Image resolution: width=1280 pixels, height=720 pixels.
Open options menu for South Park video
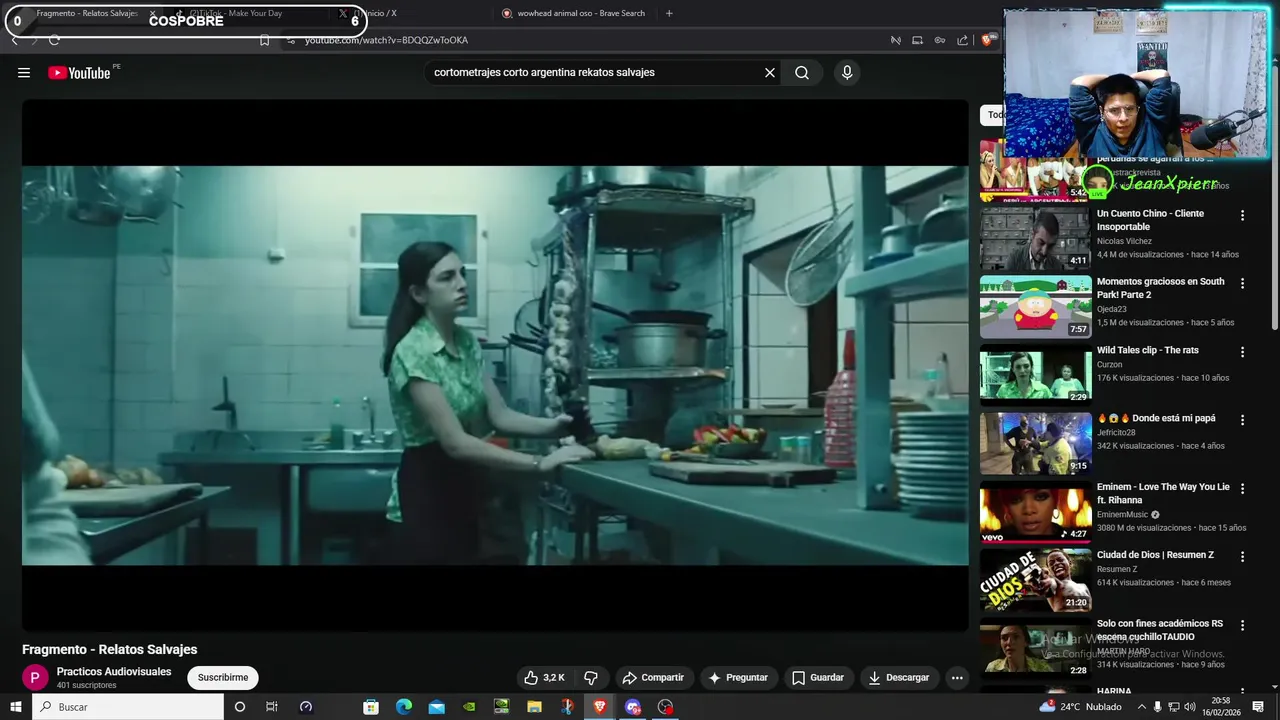coord(1243,284)
